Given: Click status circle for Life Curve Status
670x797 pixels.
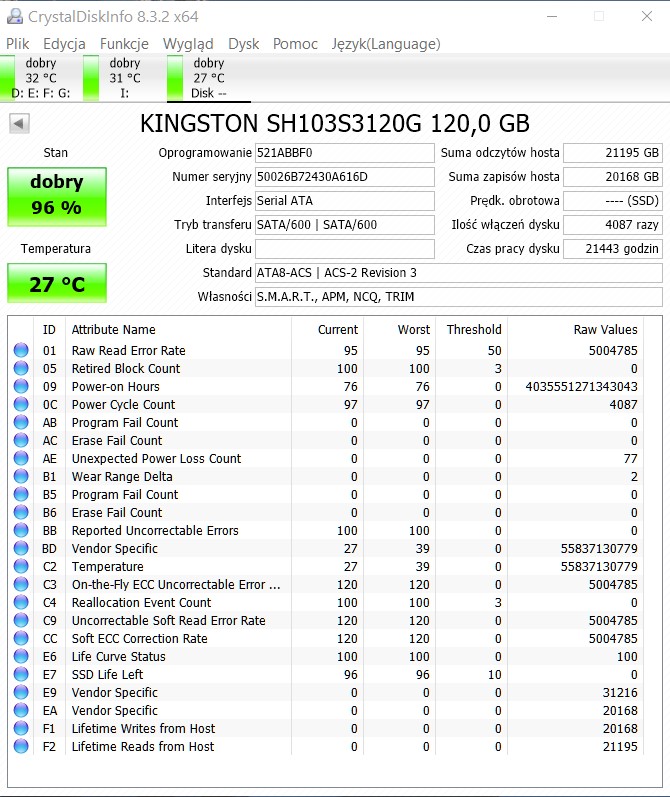Looking at the screenshot, I should click(x=21, y=656).
